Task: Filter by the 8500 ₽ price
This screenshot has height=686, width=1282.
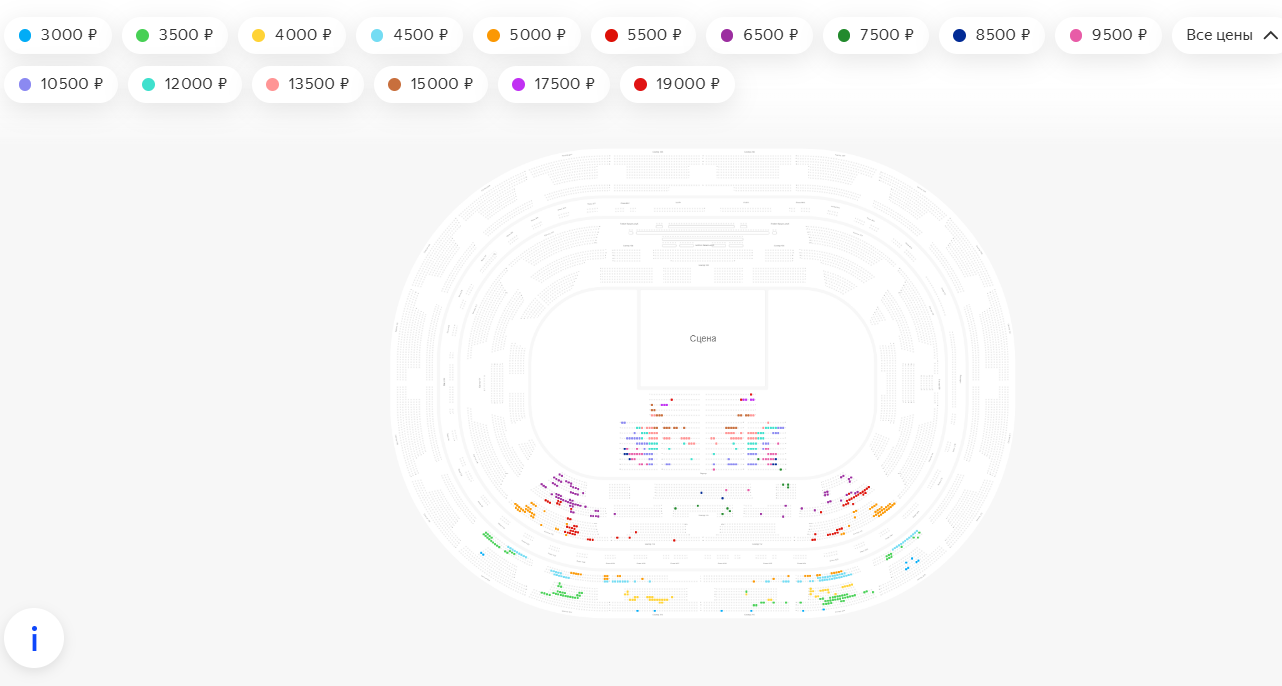Action: click(x=992, y=35)
